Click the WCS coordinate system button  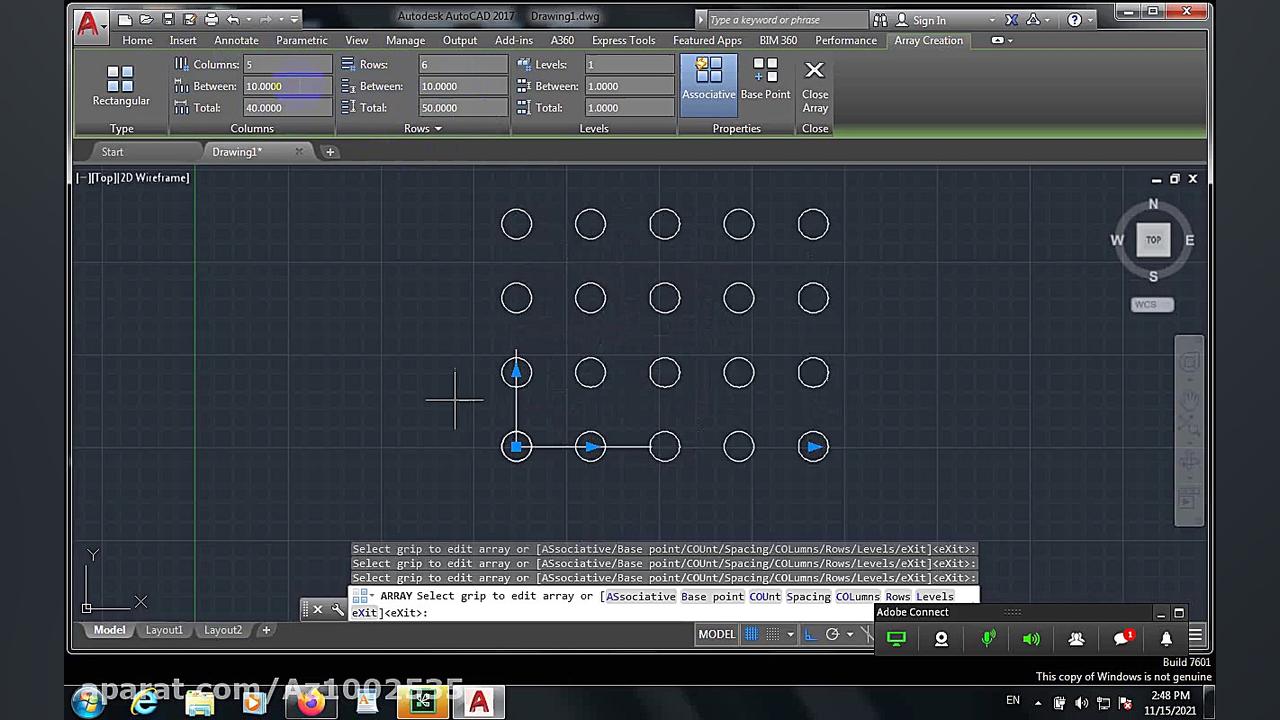(x=1152, y=305)
